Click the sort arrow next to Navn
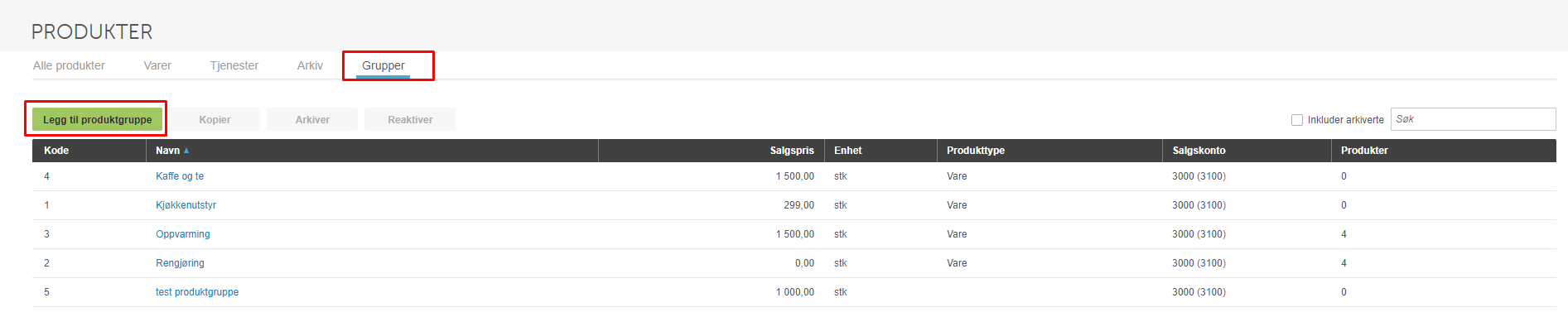 pos(186,151)
